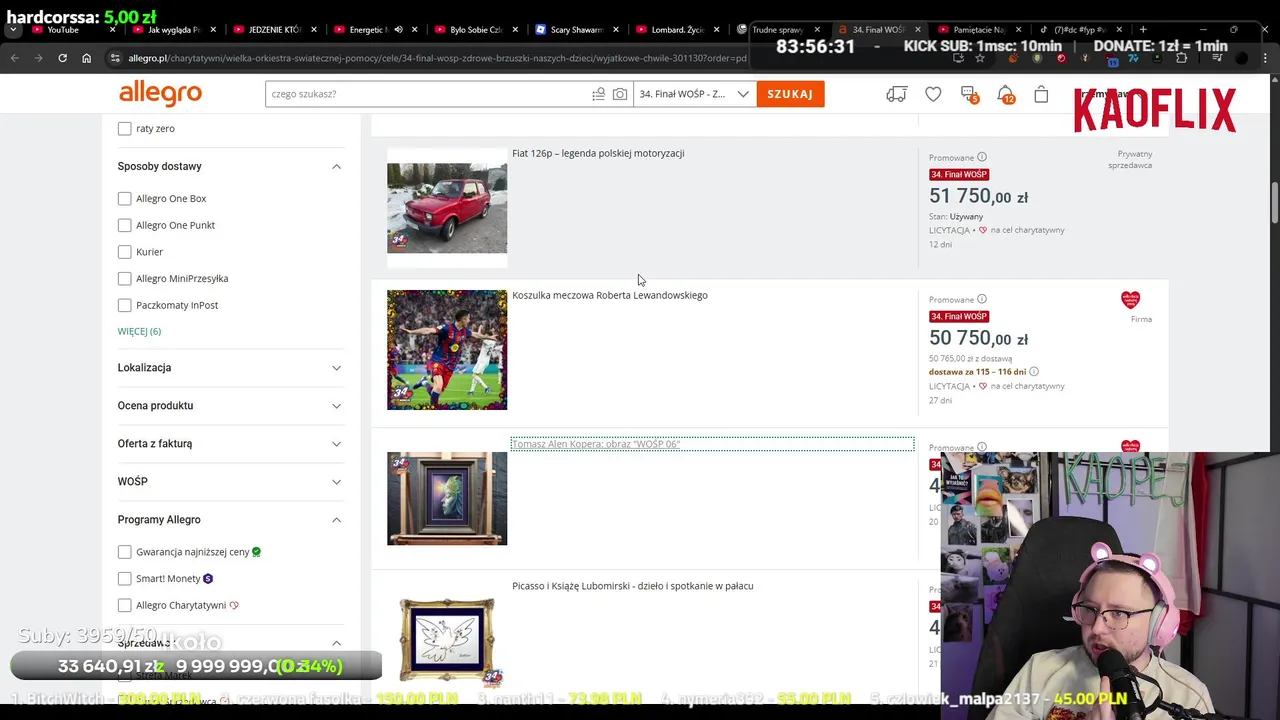Expand the Oferta z fakturą section
Viewport: 1280px width, 720px height.
coord(230,444)
